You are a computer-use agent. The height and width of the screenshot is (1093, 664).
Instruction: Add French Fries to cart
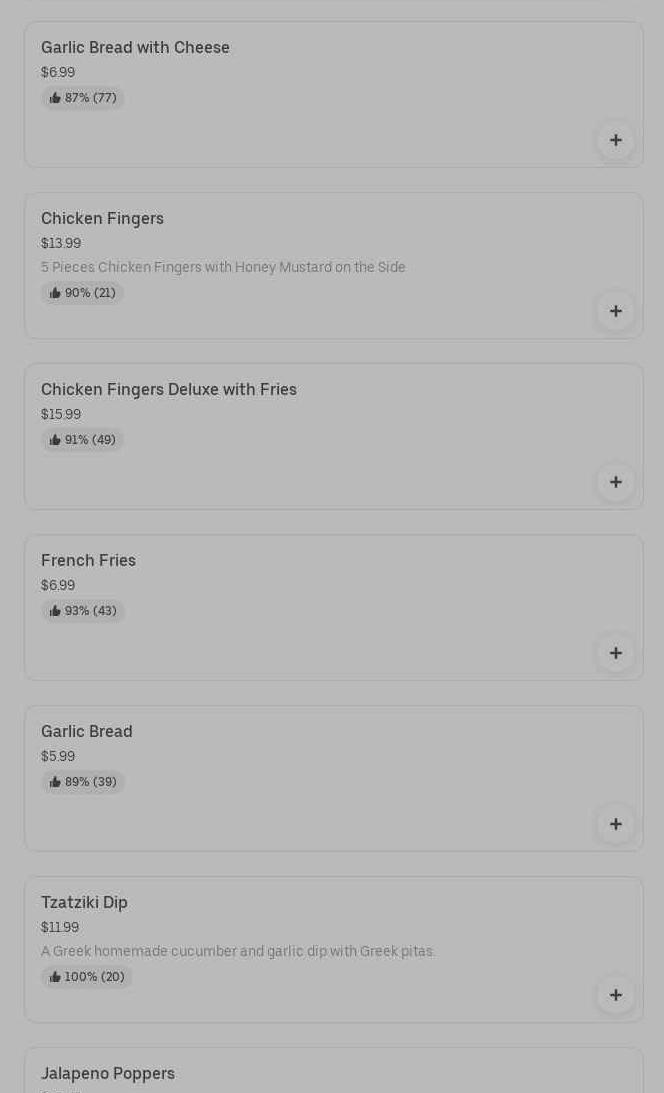615,653
